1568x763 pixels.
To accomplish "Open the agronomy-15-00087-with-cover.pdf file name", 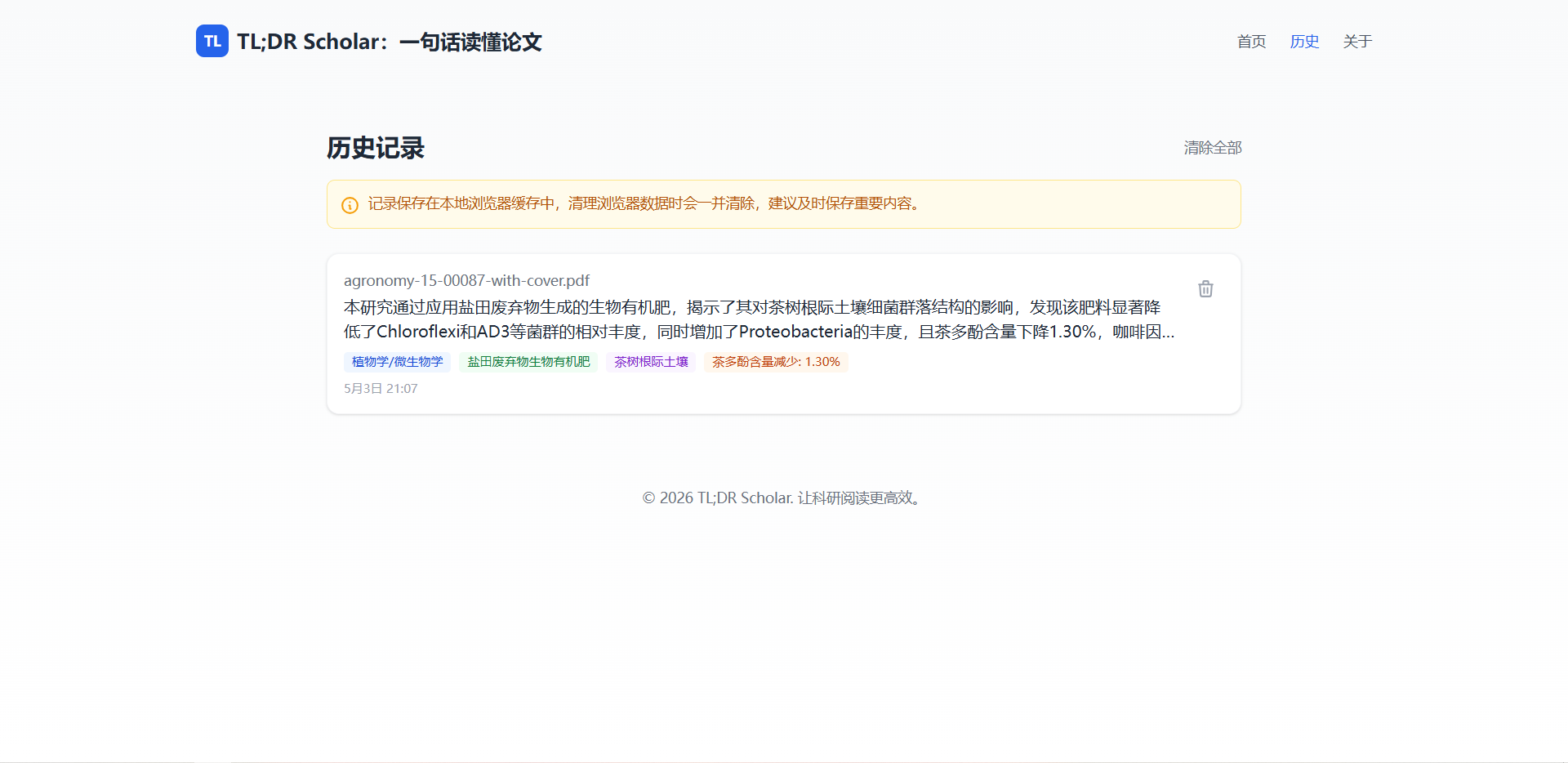I will coord(466,280).
